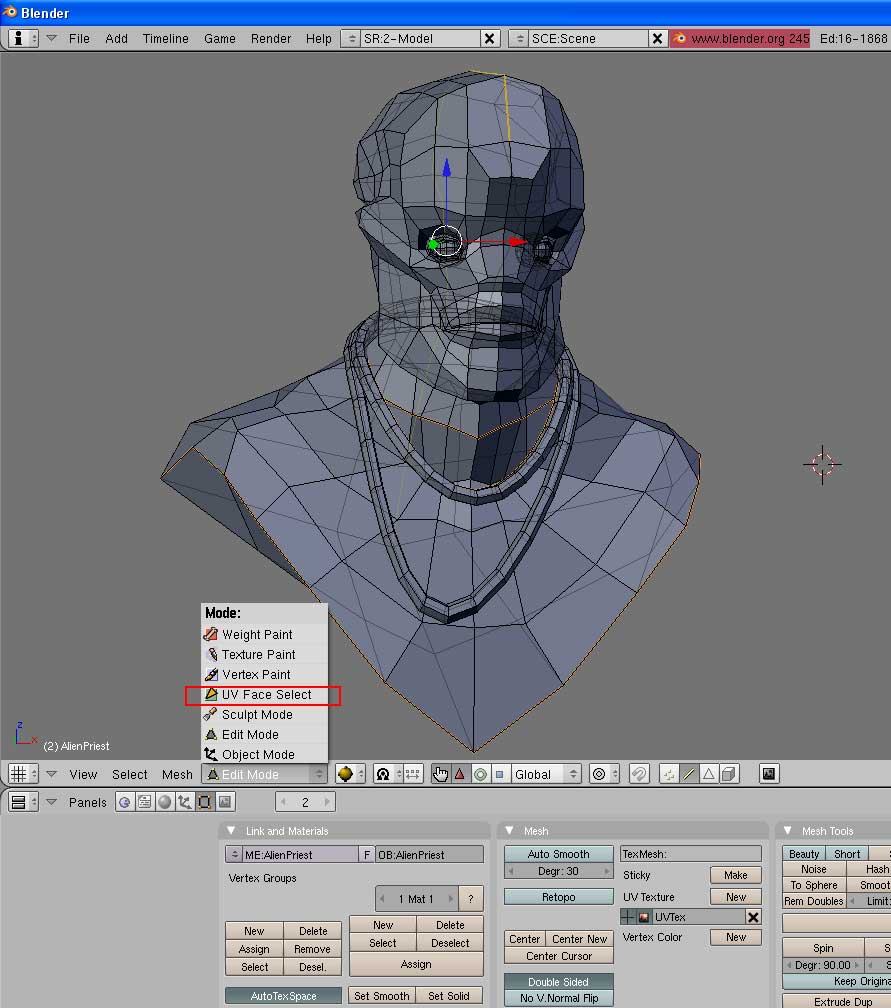Open the Global orientation dropdown
The height and width of the screenshot is (1008, 891).
pos(545,774)
